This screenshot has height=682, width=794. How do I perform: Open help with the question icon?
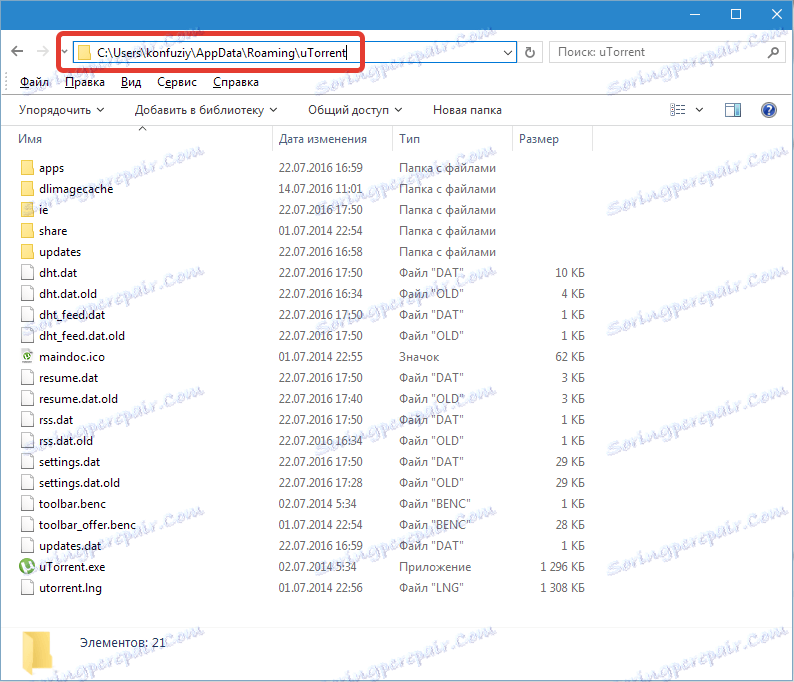(768, 110)
